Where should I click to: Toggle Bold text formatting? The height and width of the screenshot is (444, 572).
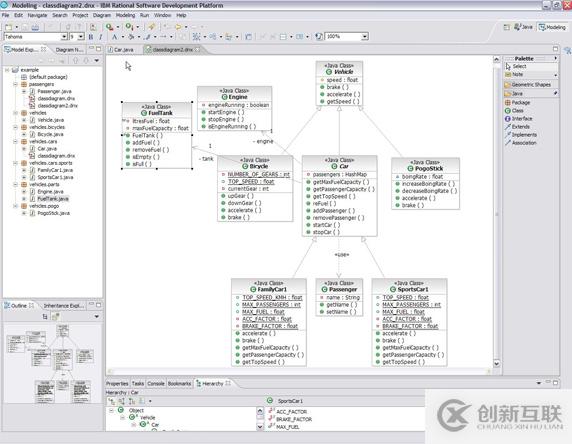coord(91,37)
